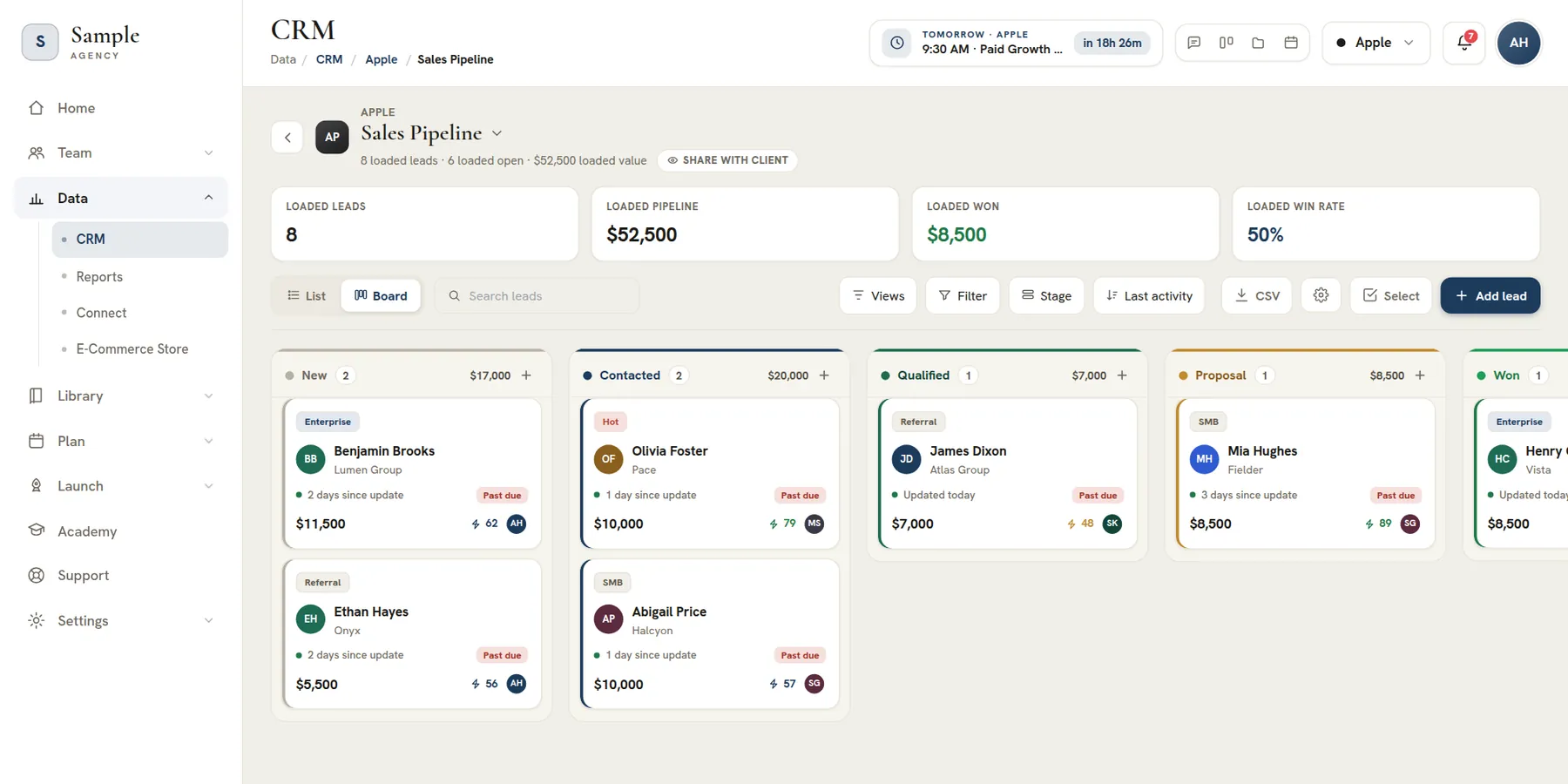Open the Apple client dropdown
This screenshot has width=1568, height=784.
[1376, 43]
